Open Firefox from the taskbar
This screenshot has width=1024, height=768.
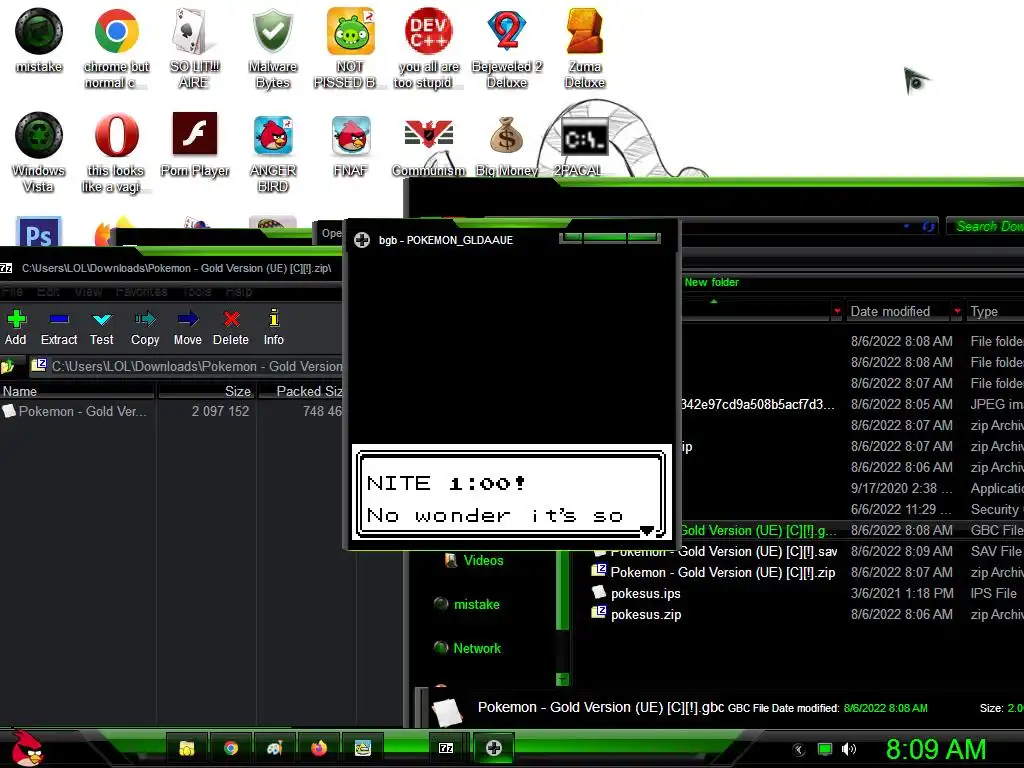(x=319, y=748)
